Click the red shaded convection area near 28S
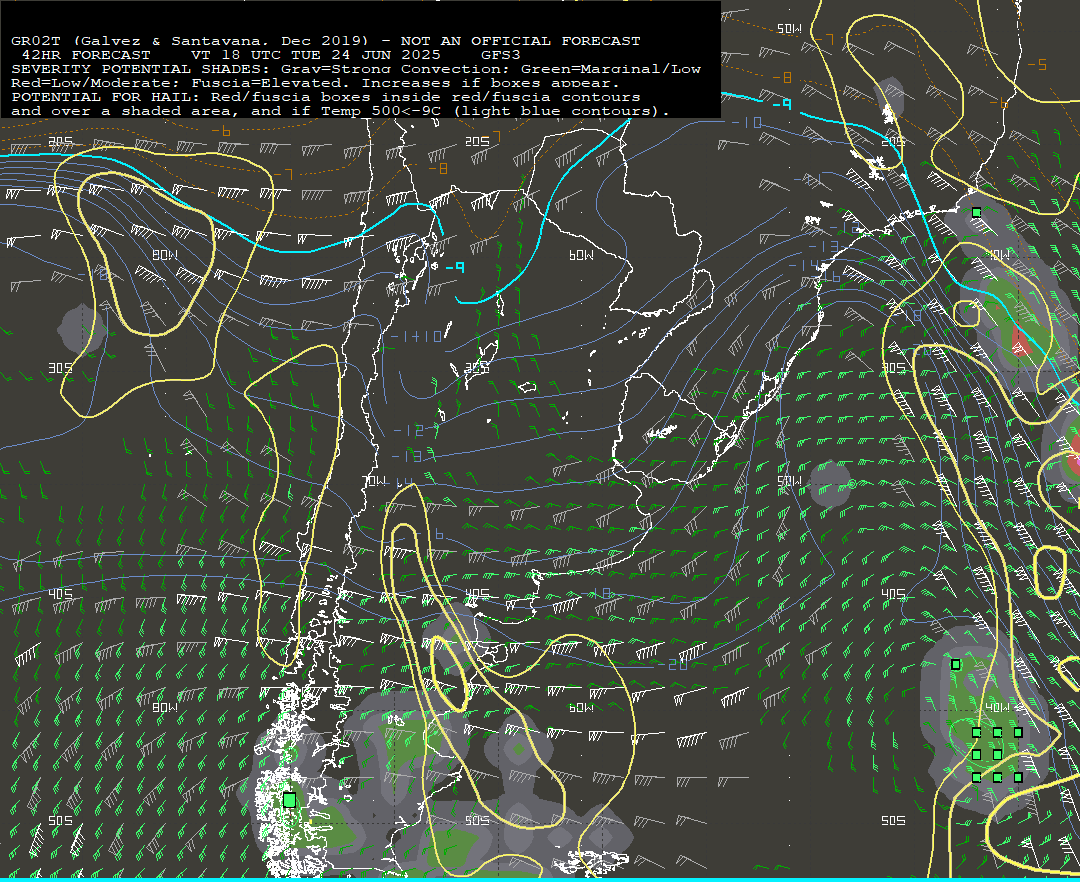This screenshot has height=882, width=1080. point(1021,340)
